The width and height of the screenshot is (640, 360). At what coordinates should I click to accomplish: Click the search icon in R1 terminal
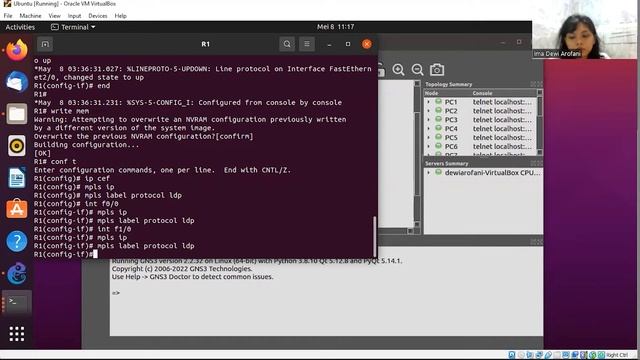click(287, 44)
